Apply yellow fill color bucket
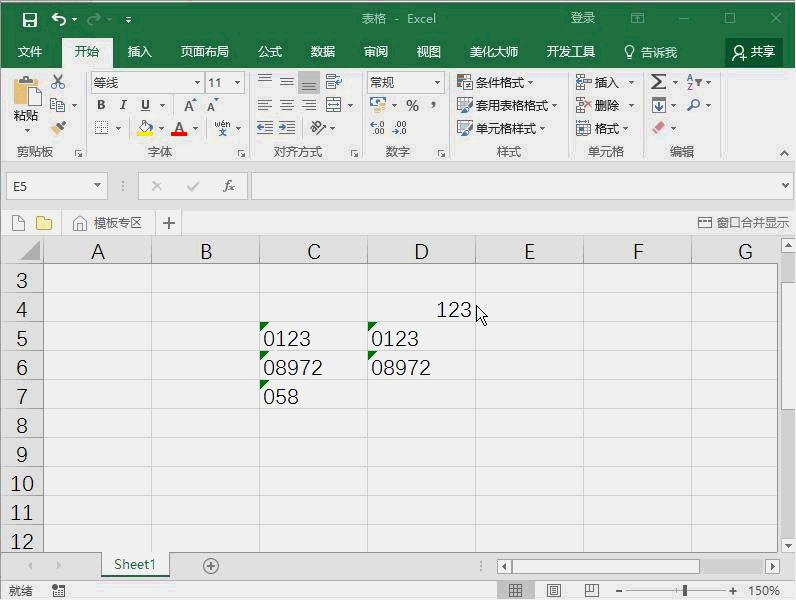The image size is (796, 600). pyautogui.click(x=145, y=128)
